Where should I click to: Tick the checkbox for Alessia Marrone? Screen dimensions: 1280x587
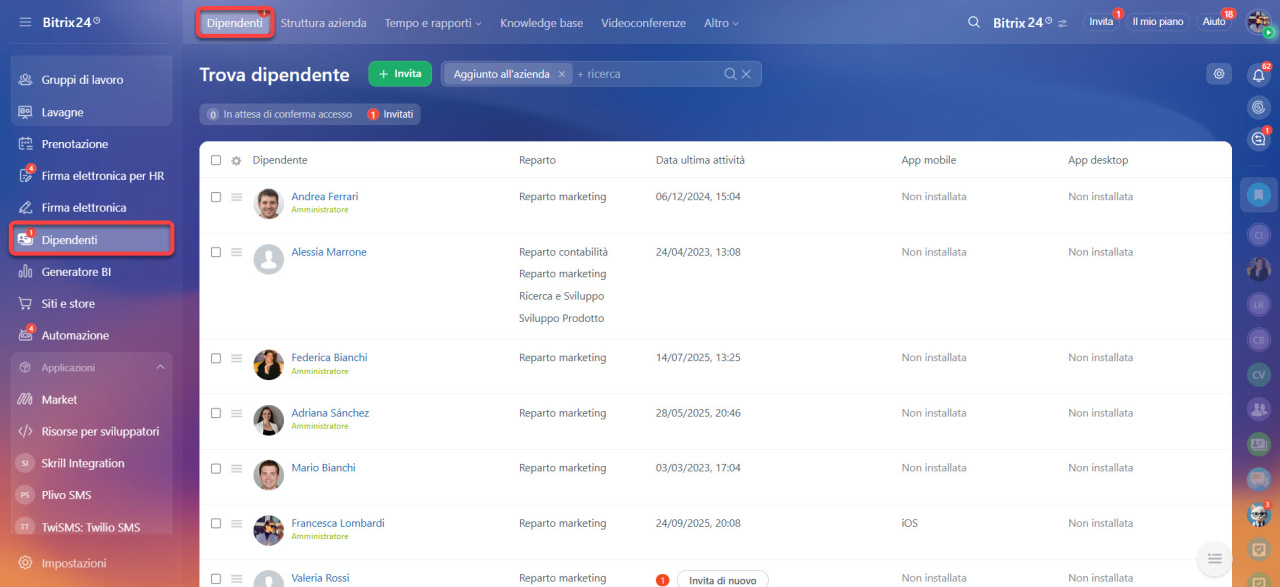pyautogui.click(x=216, y=252)
